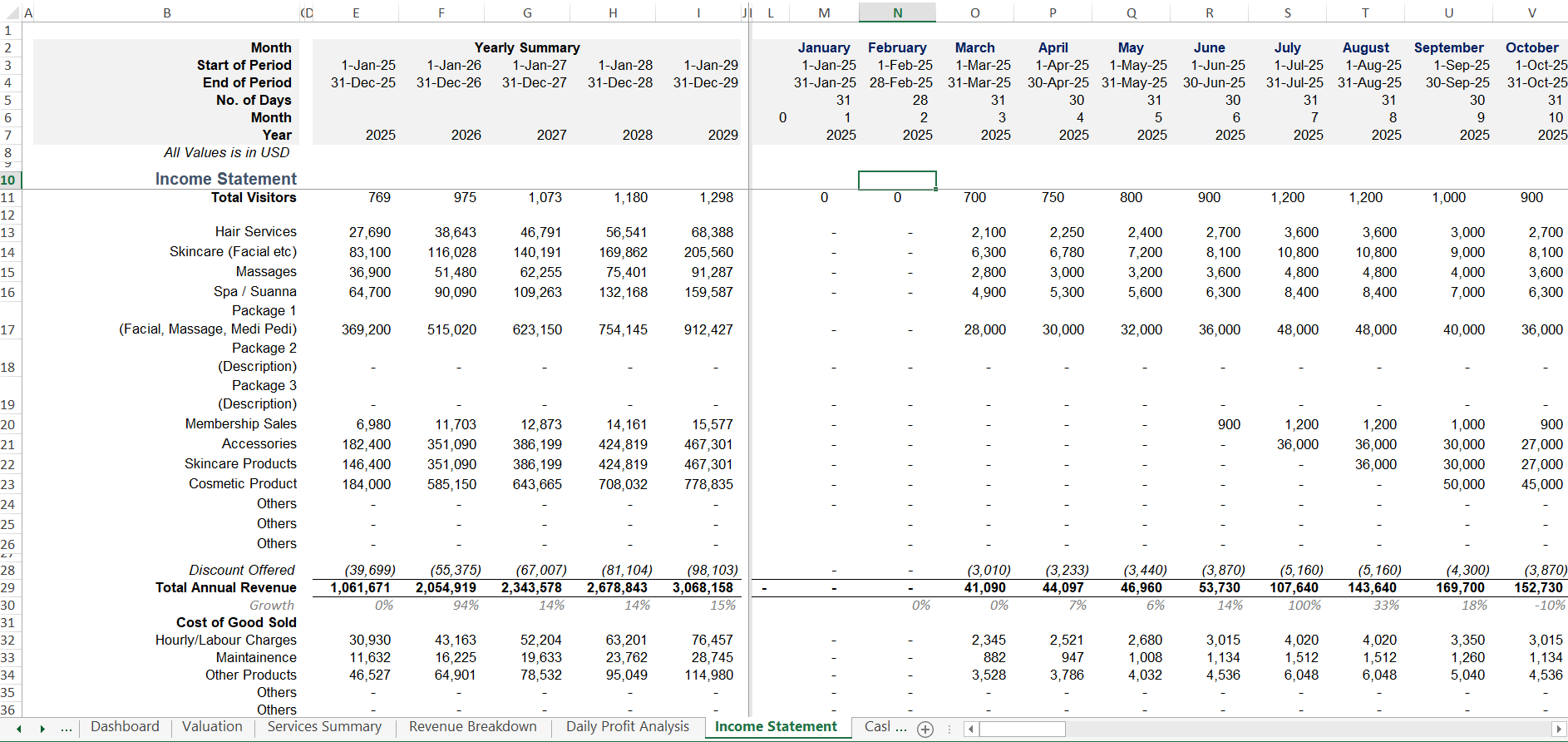Click 'All Values is in USD' cell
1568x742 pixels.
coord(227,153)
